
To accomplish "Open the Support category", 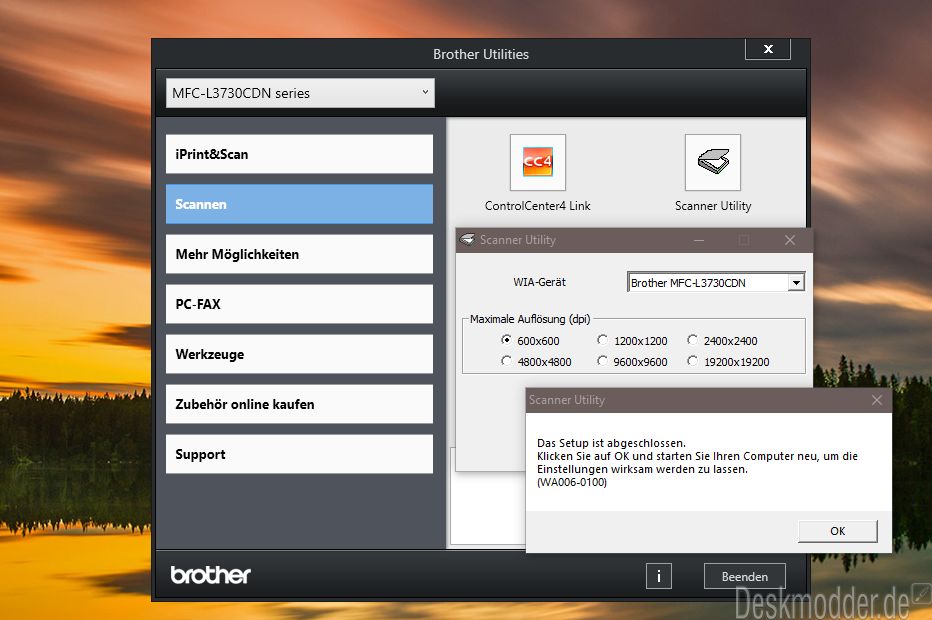I will coord(299,454).
